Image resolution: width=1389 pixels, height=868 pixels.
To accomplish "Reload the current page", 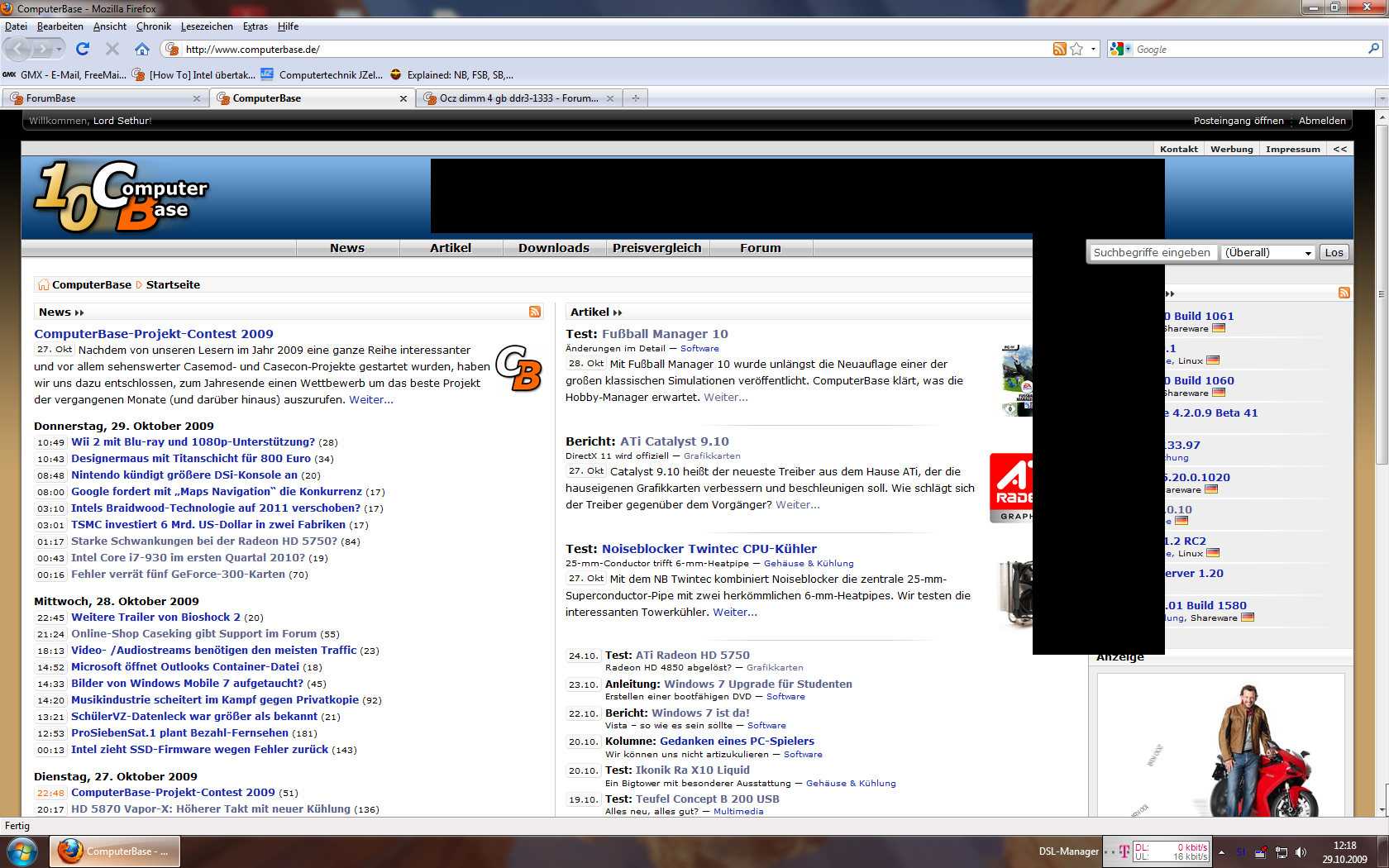I will tap(83, 50).
